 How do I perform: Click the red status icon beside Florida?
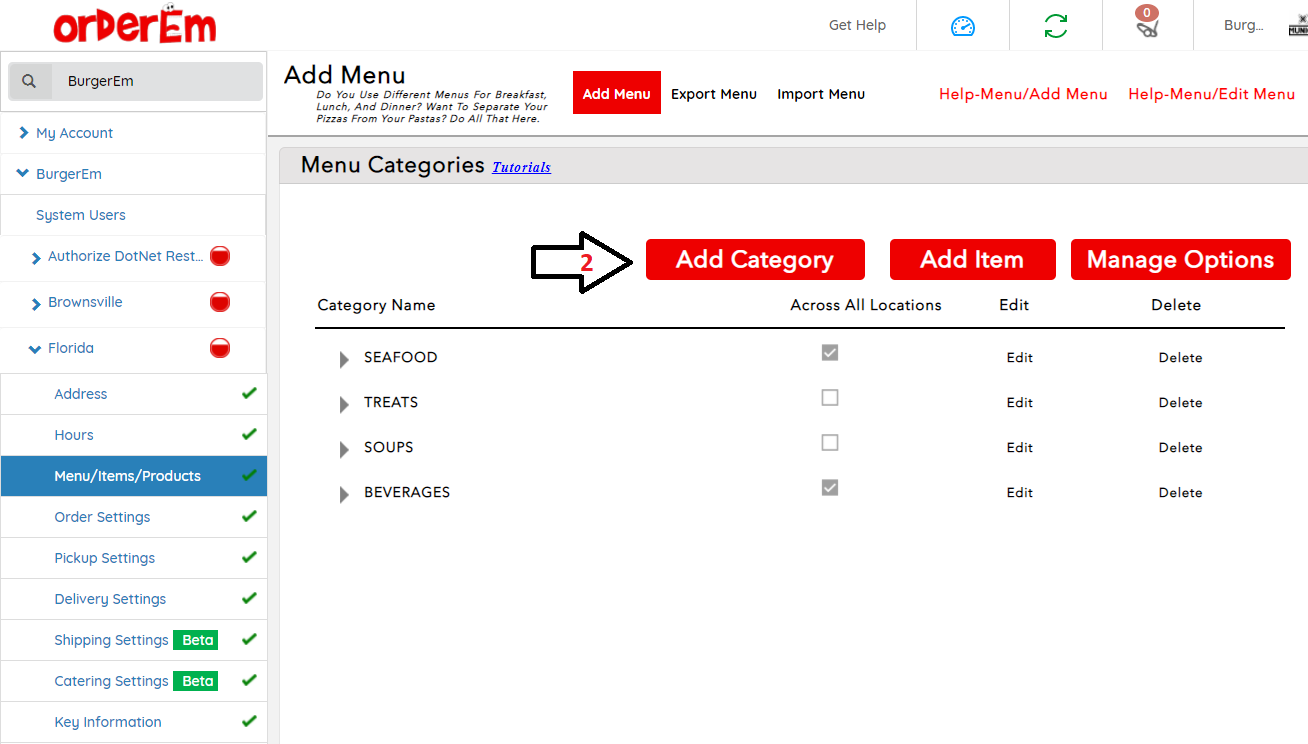pos(220,348)
